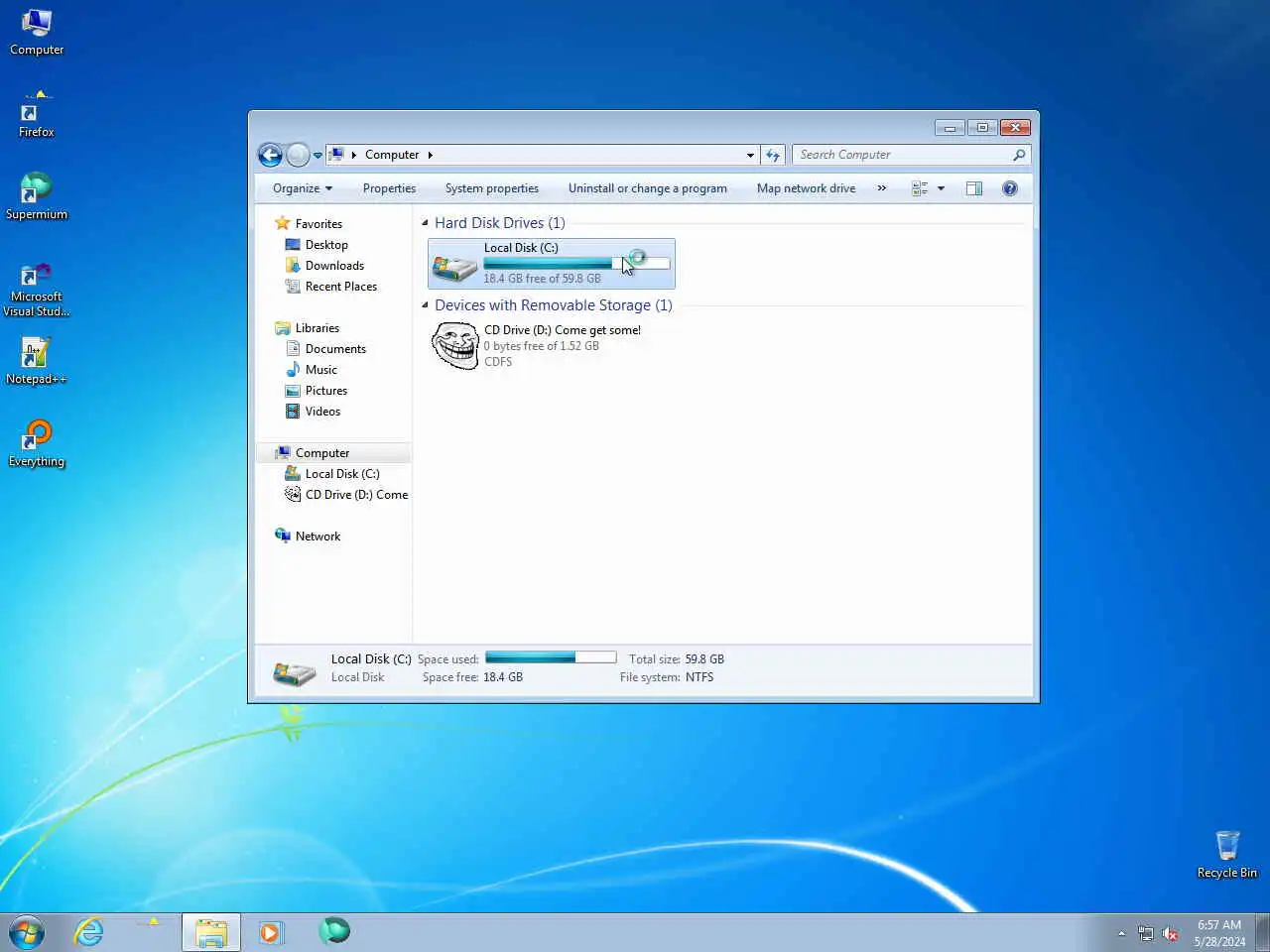The height and width of the screenshot is (952, 1270).
Task: Open the view options dropdown arrow
Action: pyautogui.click(x=941, y=188)
